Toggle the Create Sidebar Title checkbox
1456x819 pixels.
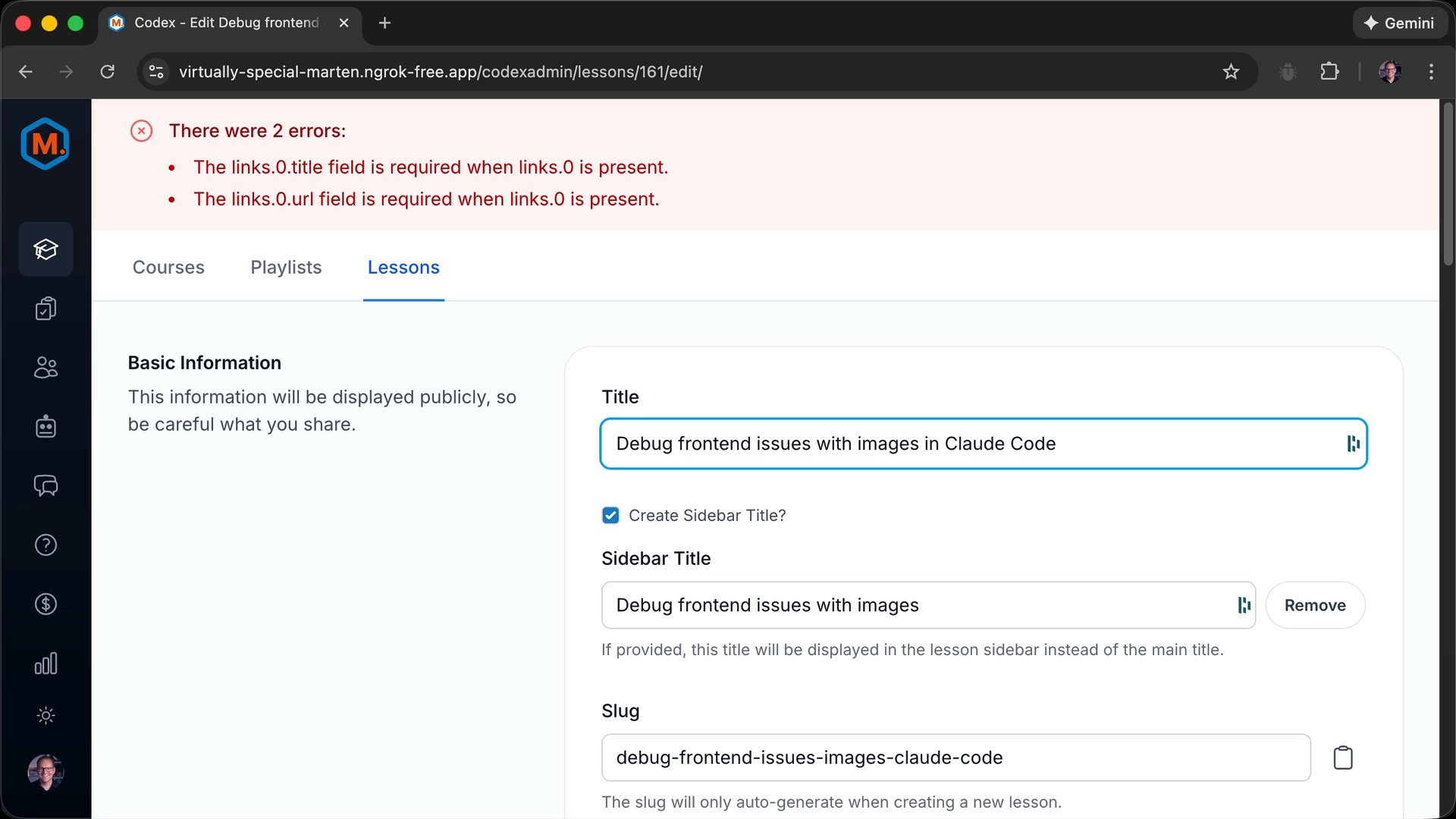tap(610, 515)
